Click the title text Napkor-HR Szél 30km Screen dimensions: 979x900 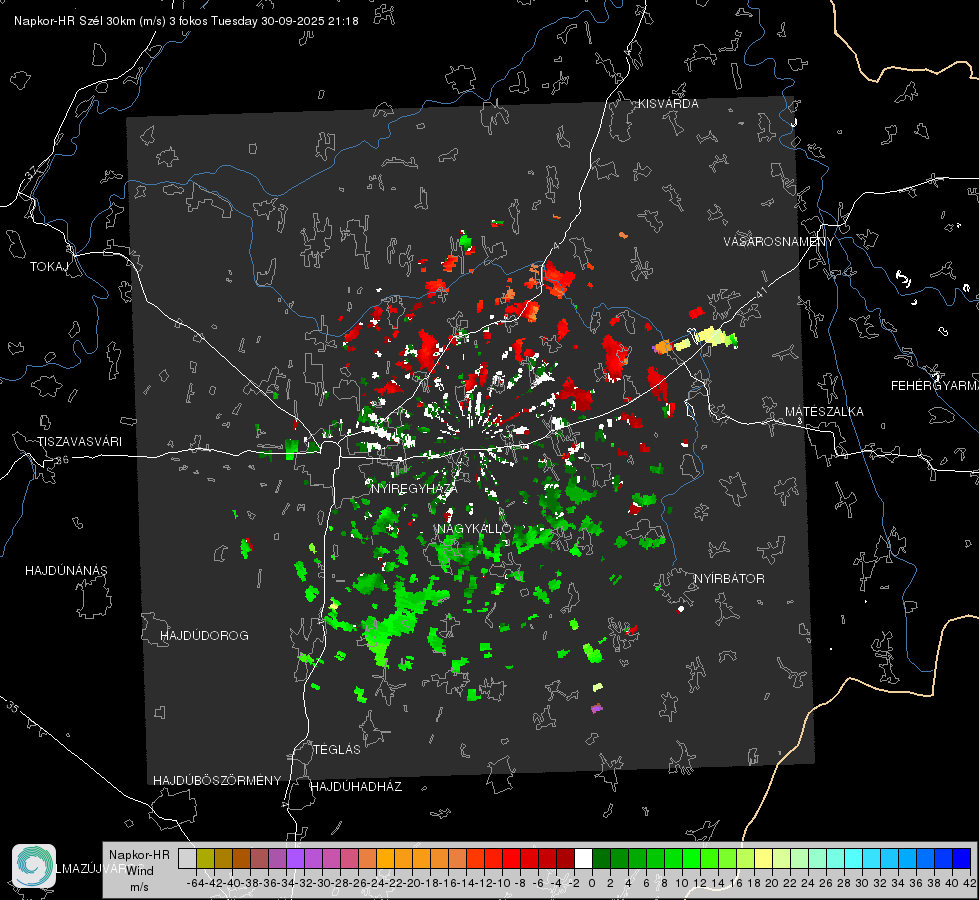(x=72, y=21)
